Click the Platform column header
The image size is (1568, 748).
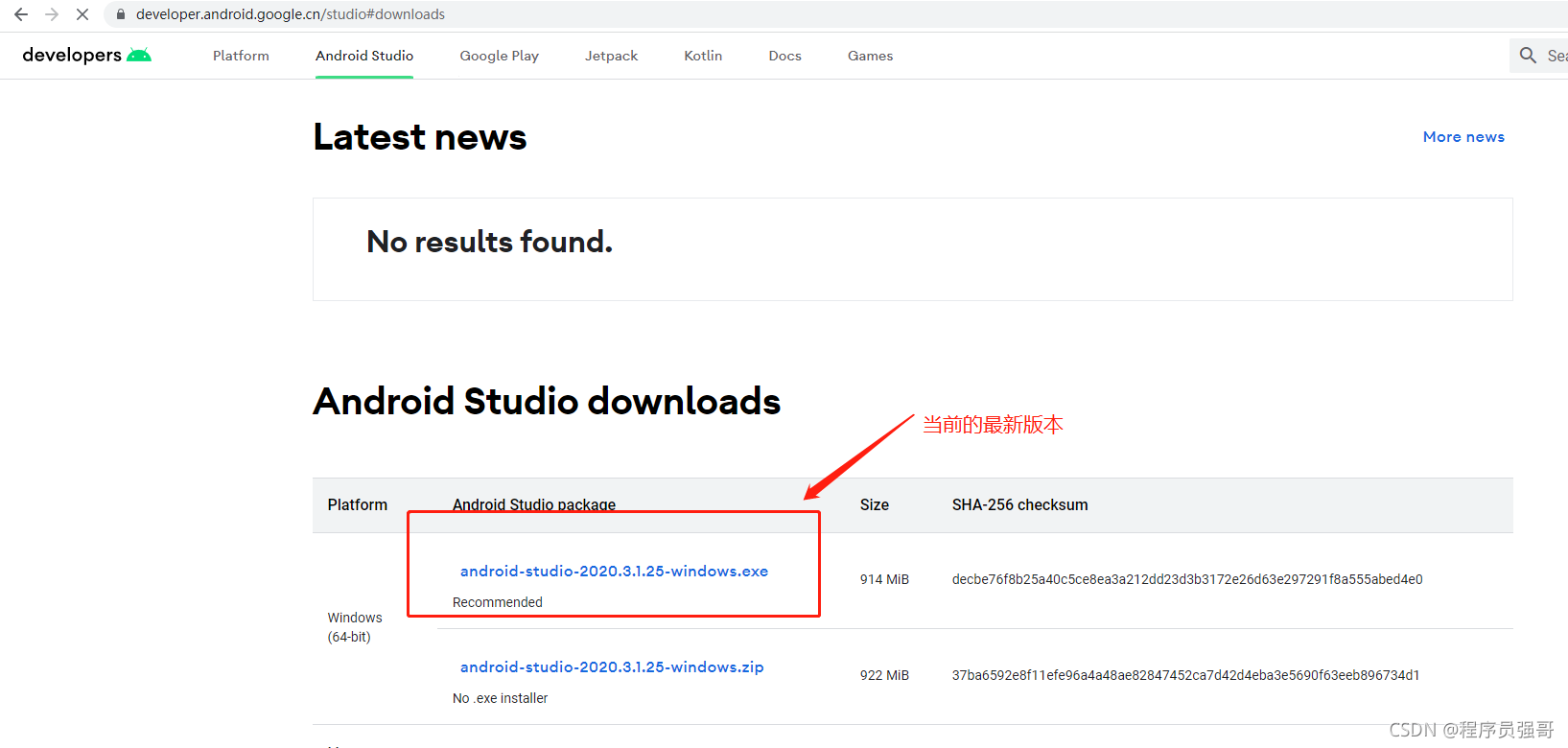coord(358,504)
